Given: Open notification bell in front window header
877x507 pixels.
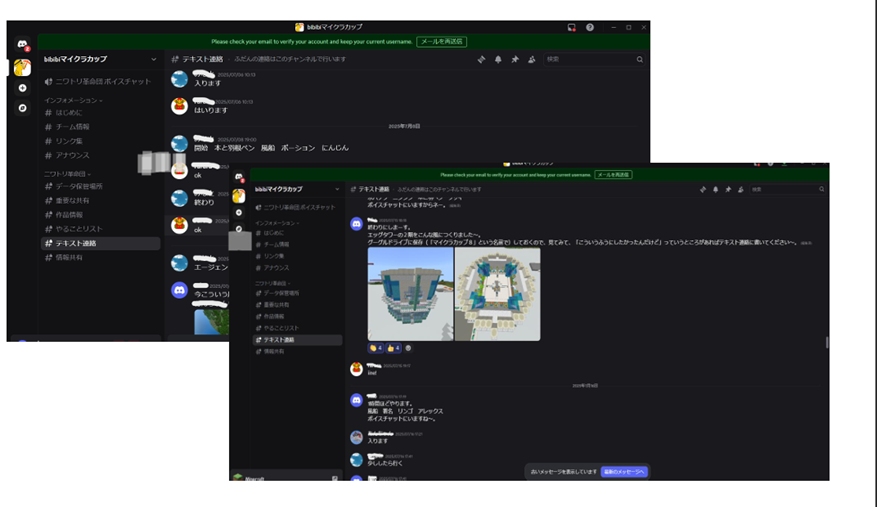Looking at the screenshot, I should (715, 190).
